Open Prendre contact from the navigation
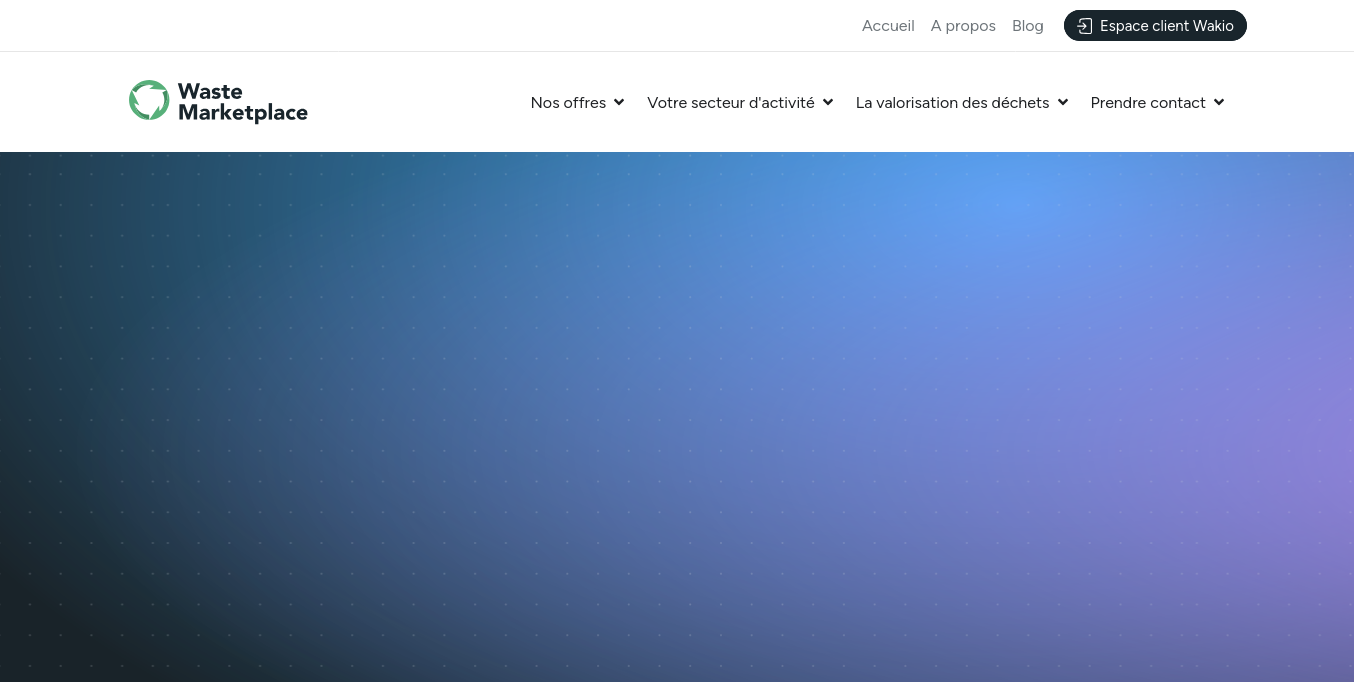The height and width of the screenshot is (682, 1366). [x=1148, y=102]
